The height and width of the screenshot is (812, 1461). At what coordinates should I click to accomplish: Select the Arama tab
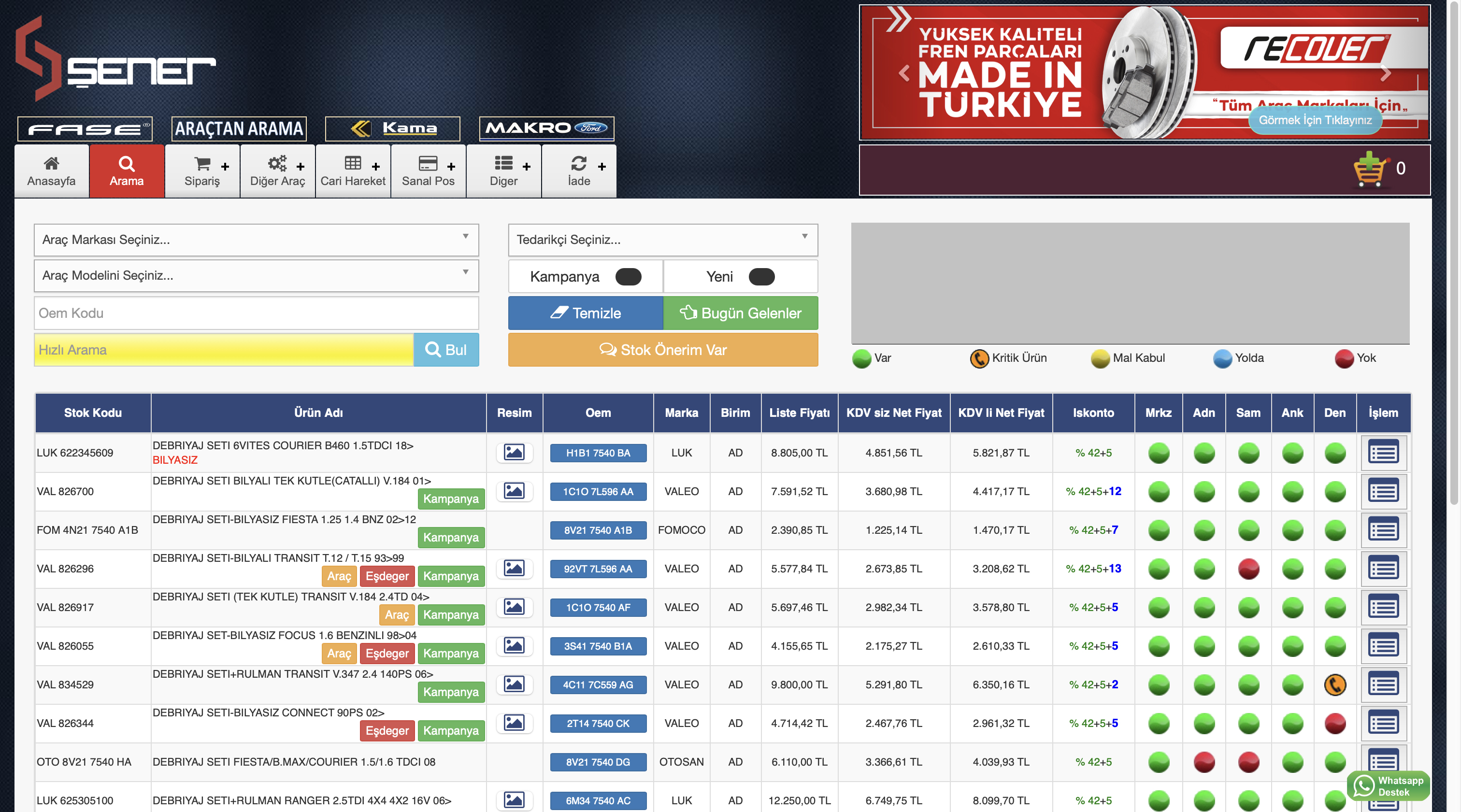127,171
